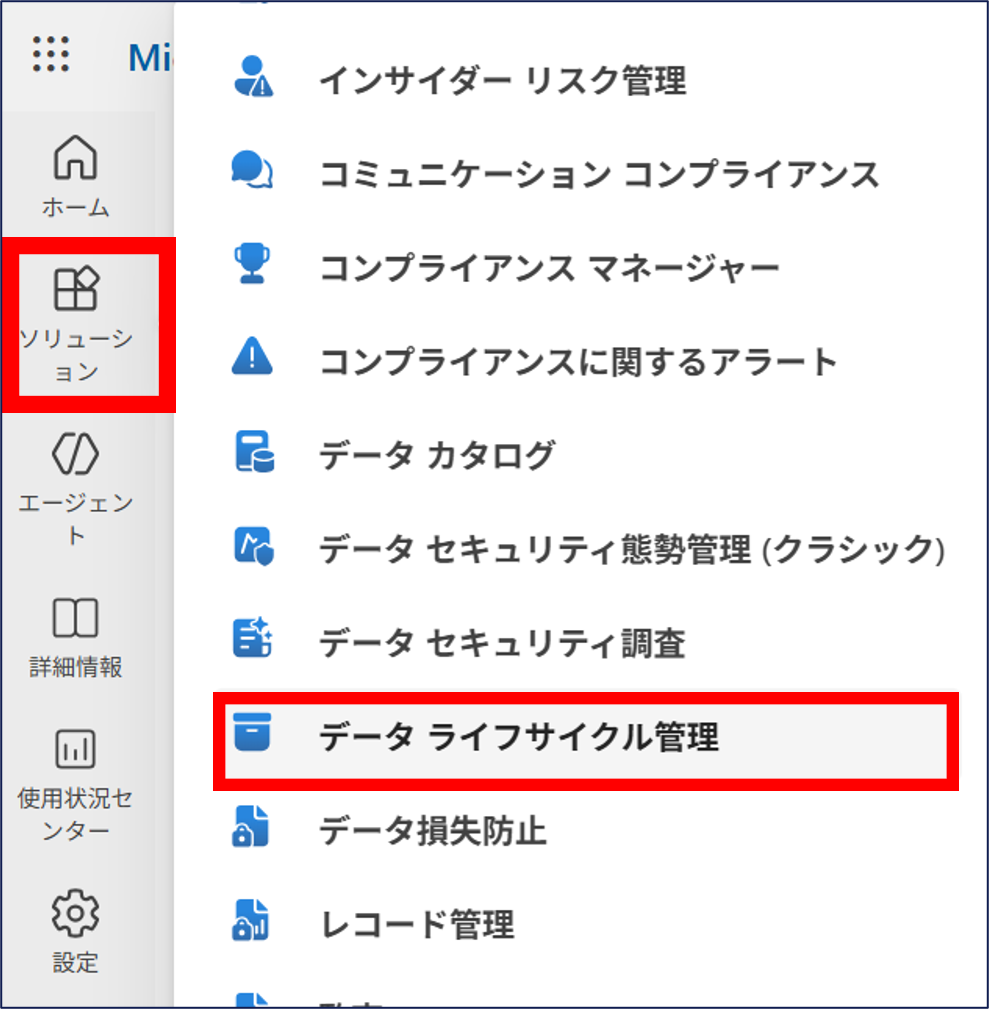
Task: Click the 使用状況センター label in sidebar
Action: pos(75,815)
